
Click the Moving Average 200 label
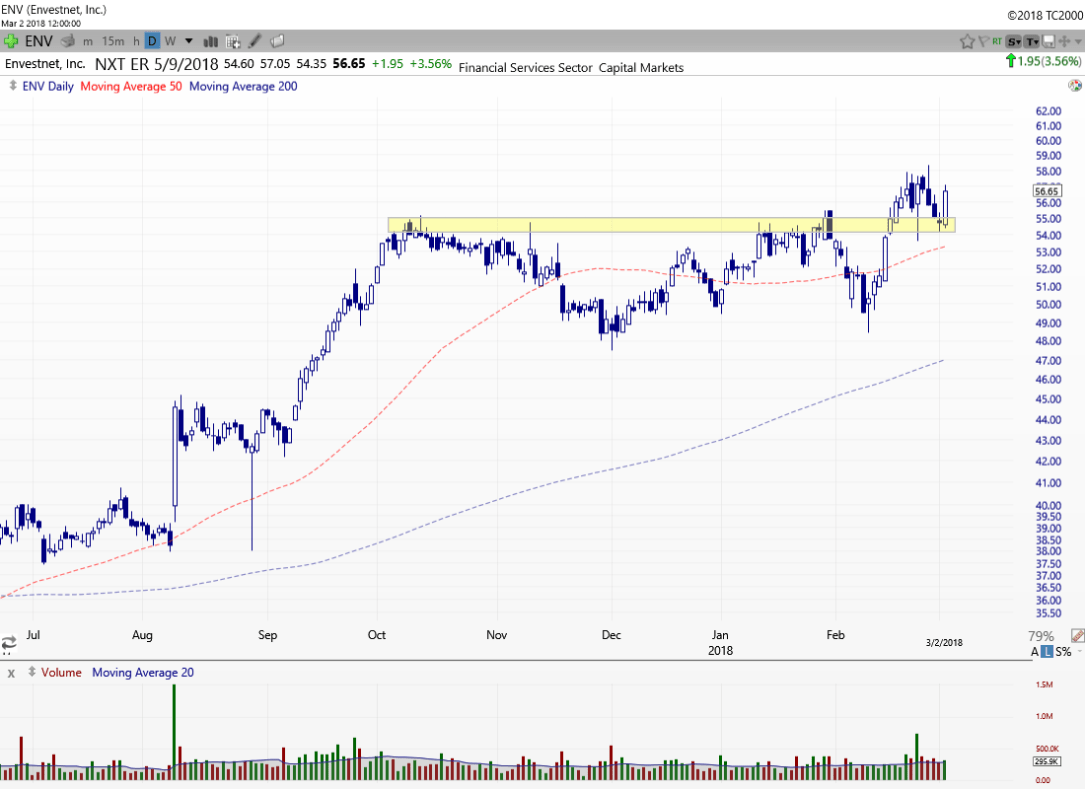pos(243,86)
